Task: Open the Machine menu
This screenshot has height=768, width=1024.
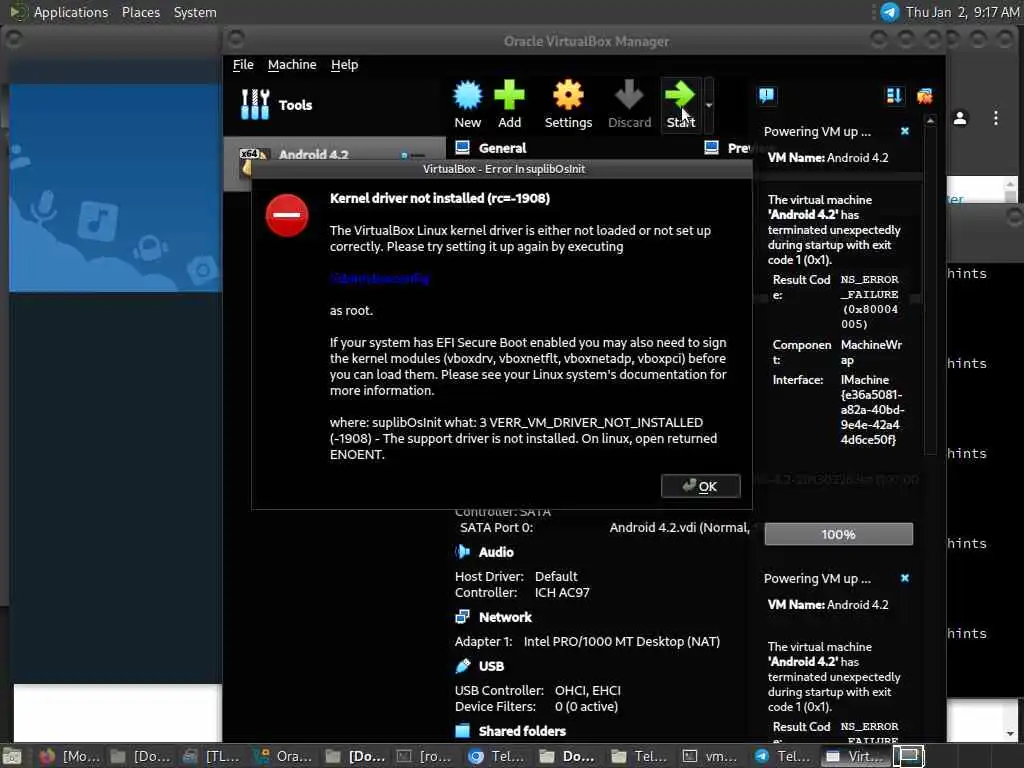Action: tap(292, 65)
